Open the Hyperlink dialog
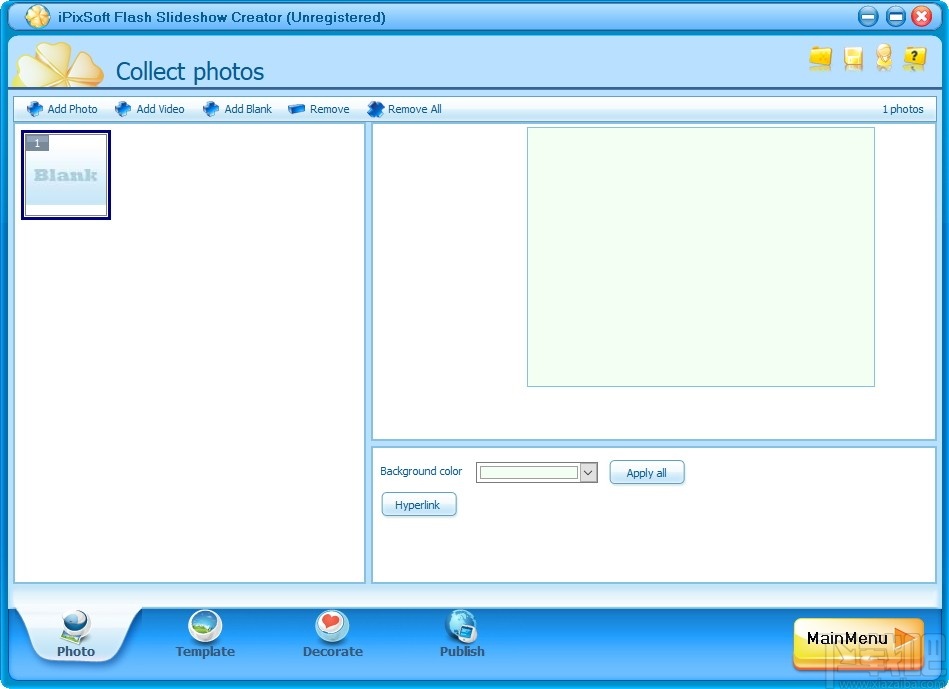Screen dimensions: 949x689 418,504
